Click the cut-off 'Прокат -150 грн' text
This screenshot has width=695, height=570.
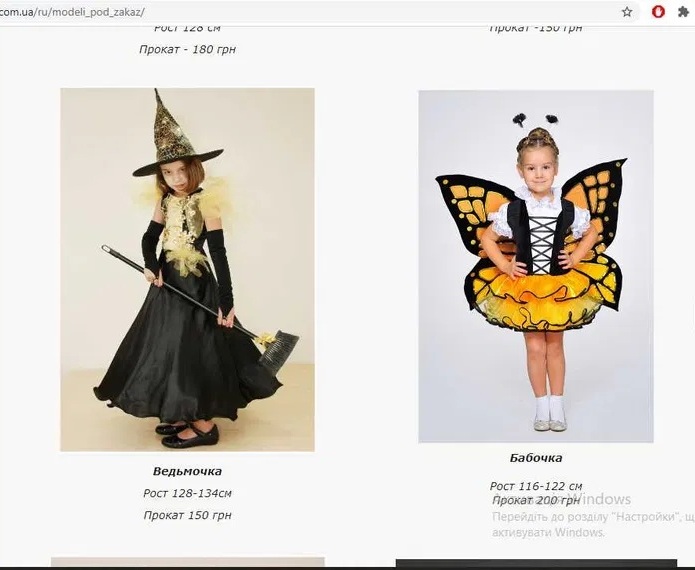tap(536, 28)
